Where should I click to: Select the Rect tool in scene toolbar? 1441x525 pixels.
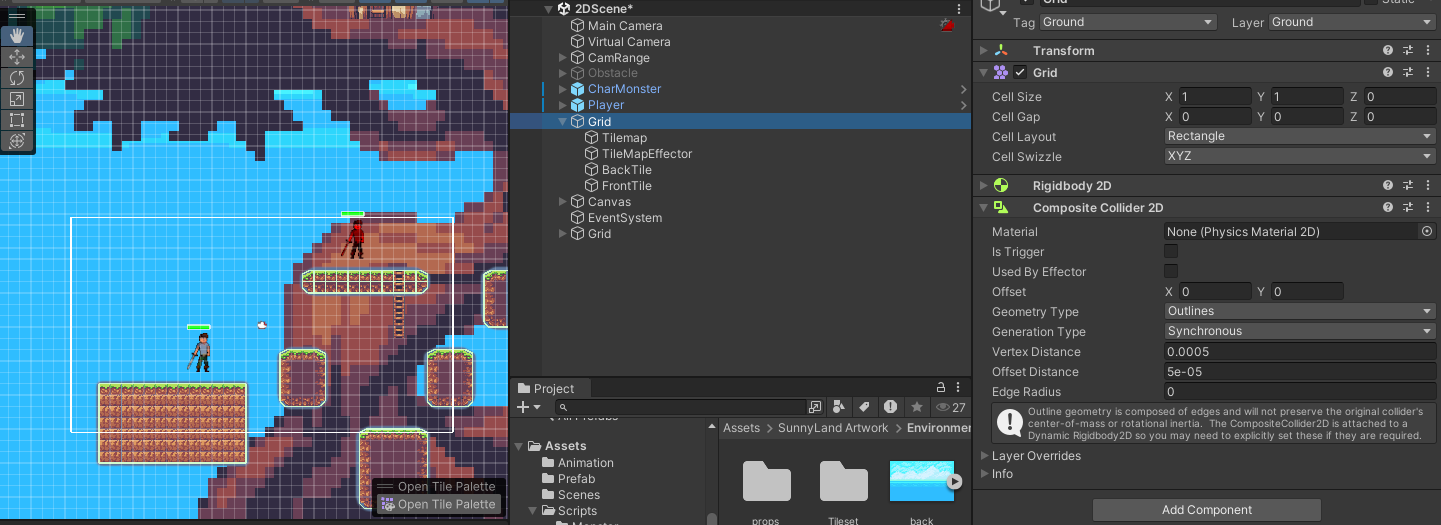(x=17, y=120)
